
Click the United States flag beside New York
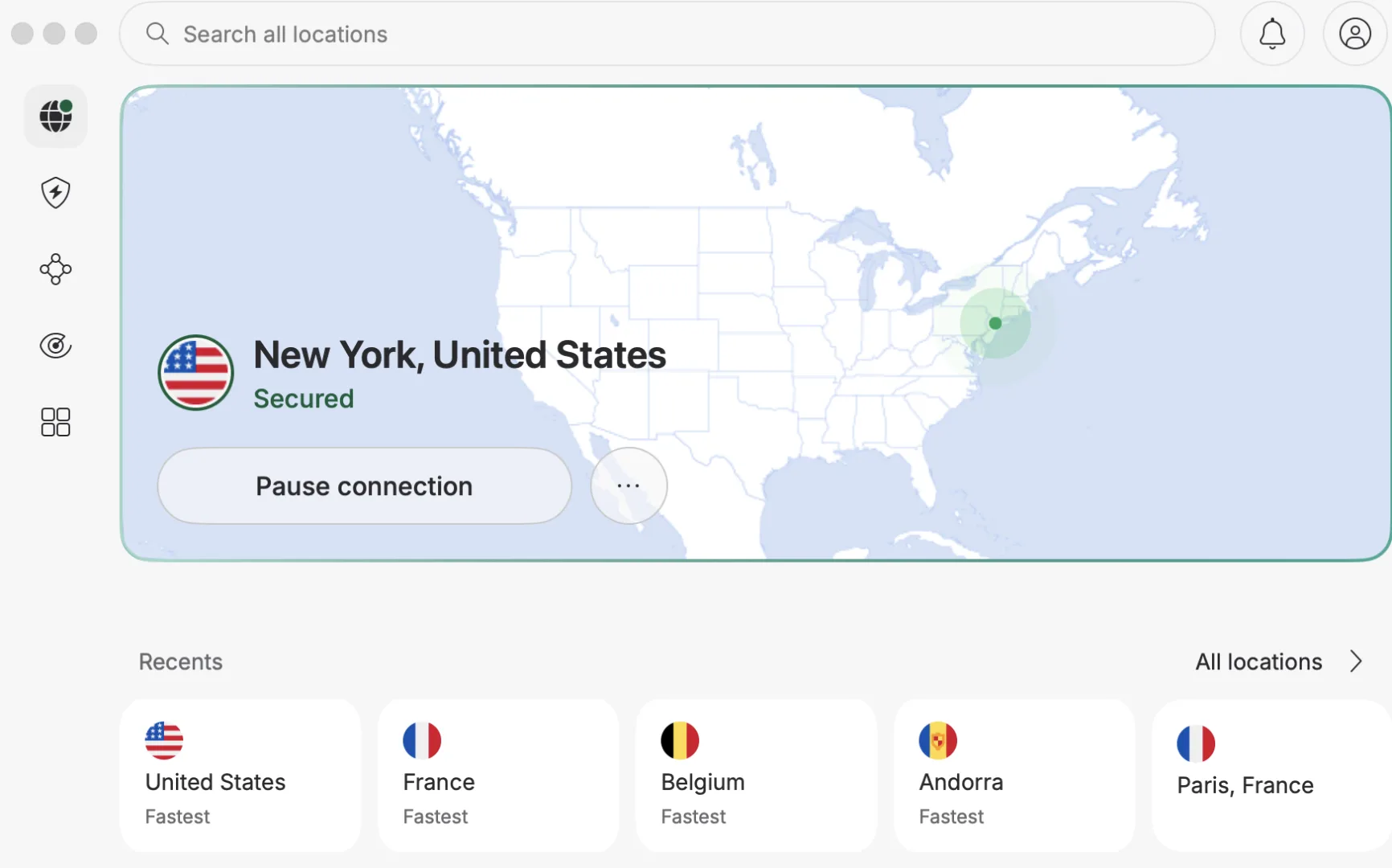(x=195, y=373)
